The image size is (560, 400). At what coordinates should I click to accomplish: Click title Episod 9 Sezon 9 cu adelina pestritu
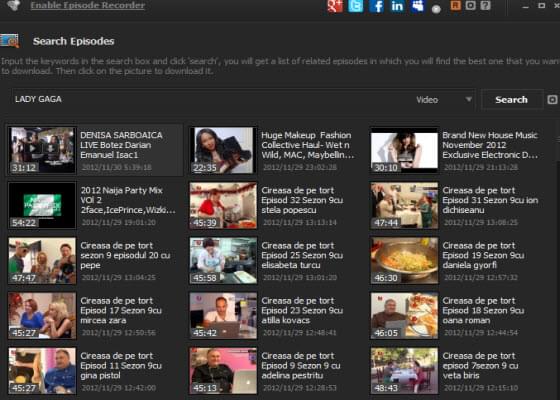pyautogui.click(x=301, y=366)
